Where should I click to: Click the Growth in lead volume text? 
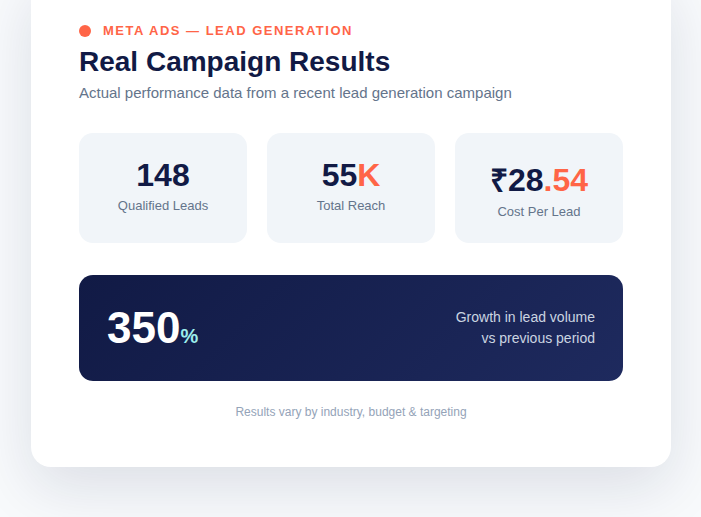(x=525, y=317)
